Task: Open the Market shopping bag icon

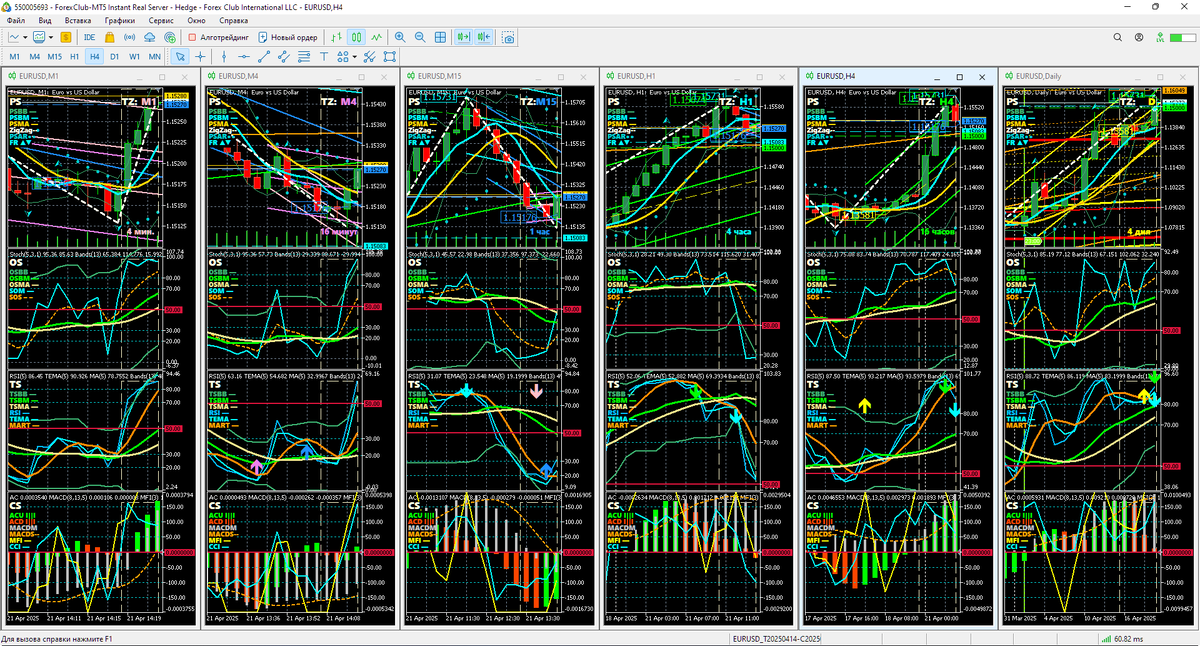Action: (x=110, y=37)
